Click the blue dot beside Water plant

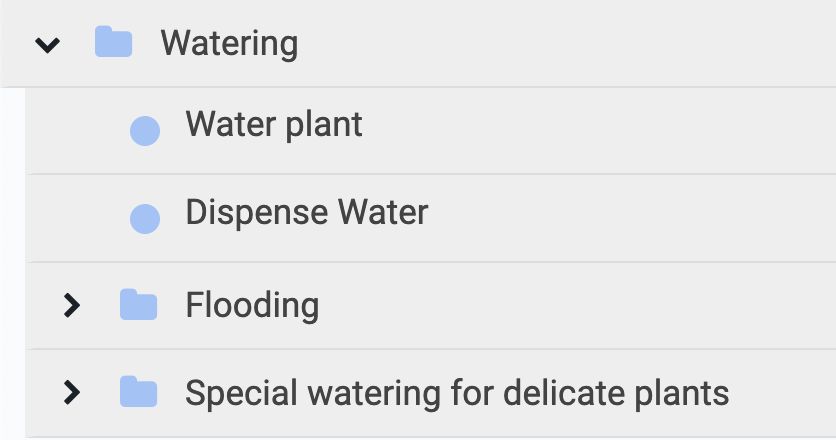145,131
